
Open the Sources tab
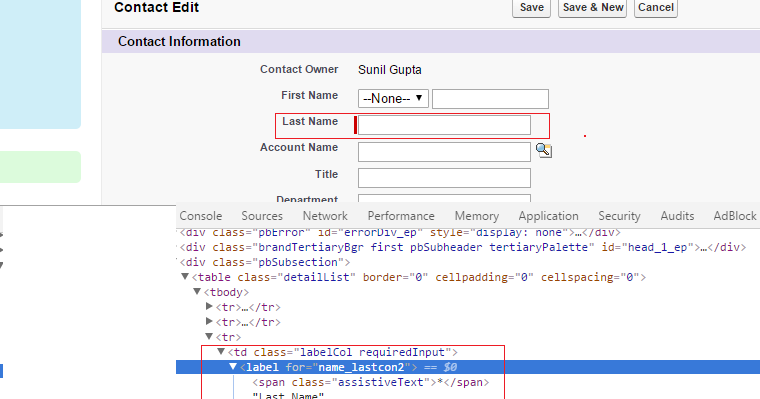pos(262,216)
